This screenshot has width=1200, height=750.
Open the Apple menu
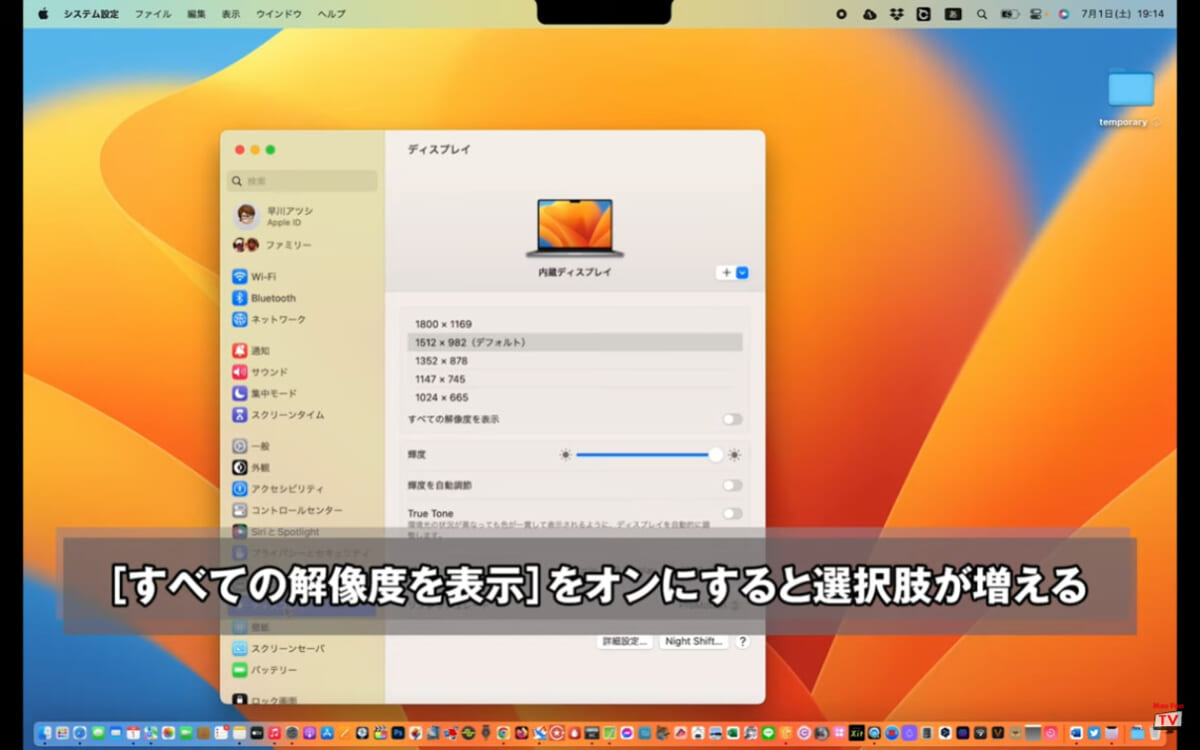[43, 14]
